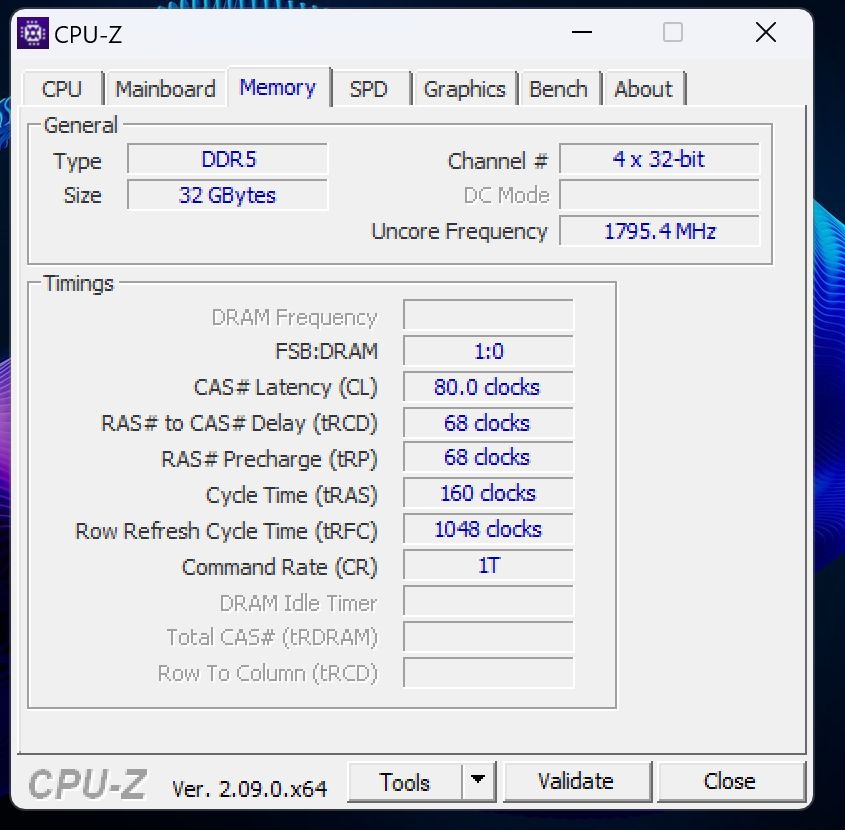The width and height of the screenshot is (845, 830).
Task: Open the Bench tab
Action: [x=559, y=89]
